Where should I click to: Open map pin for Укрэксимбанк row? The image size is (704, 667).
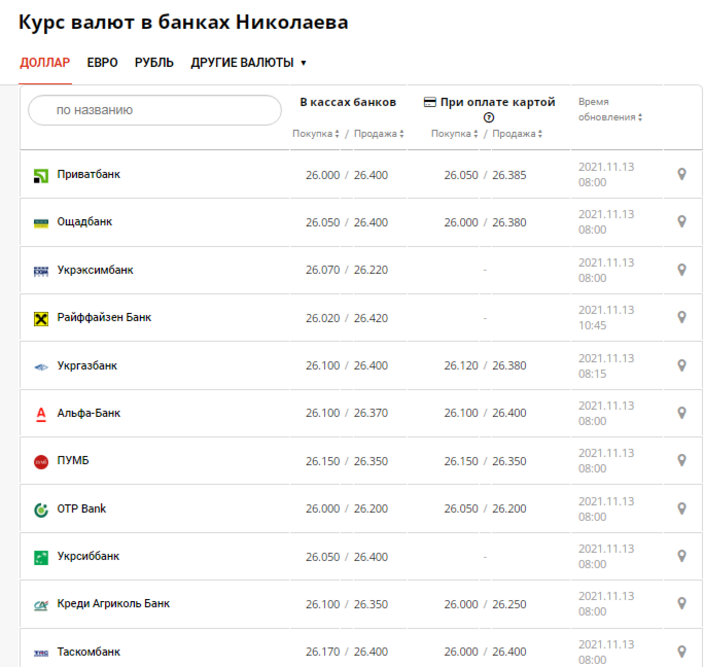682,270
